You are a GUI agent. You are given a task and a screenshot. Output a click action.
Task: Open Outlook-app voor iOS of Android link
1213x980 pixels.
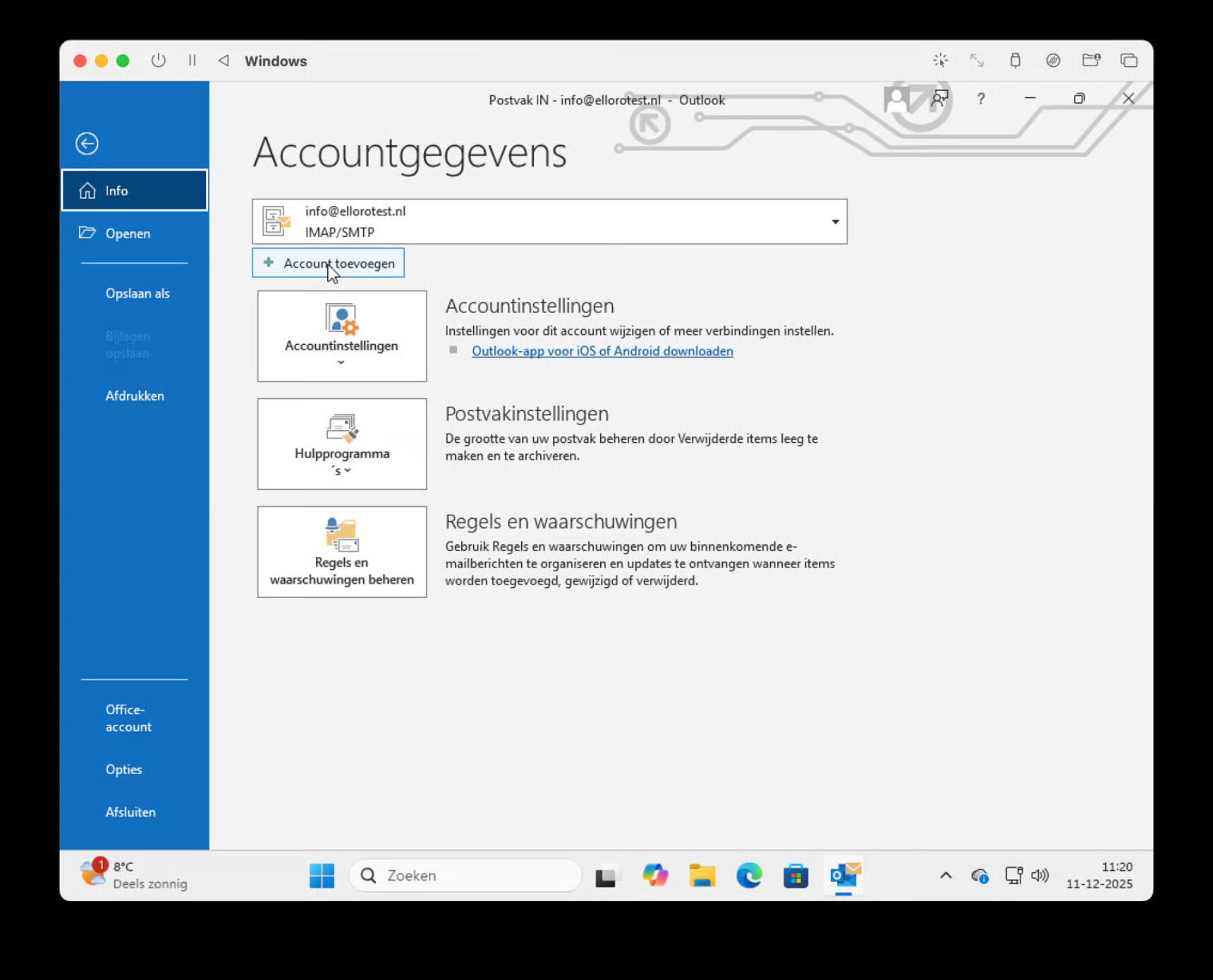602,351
